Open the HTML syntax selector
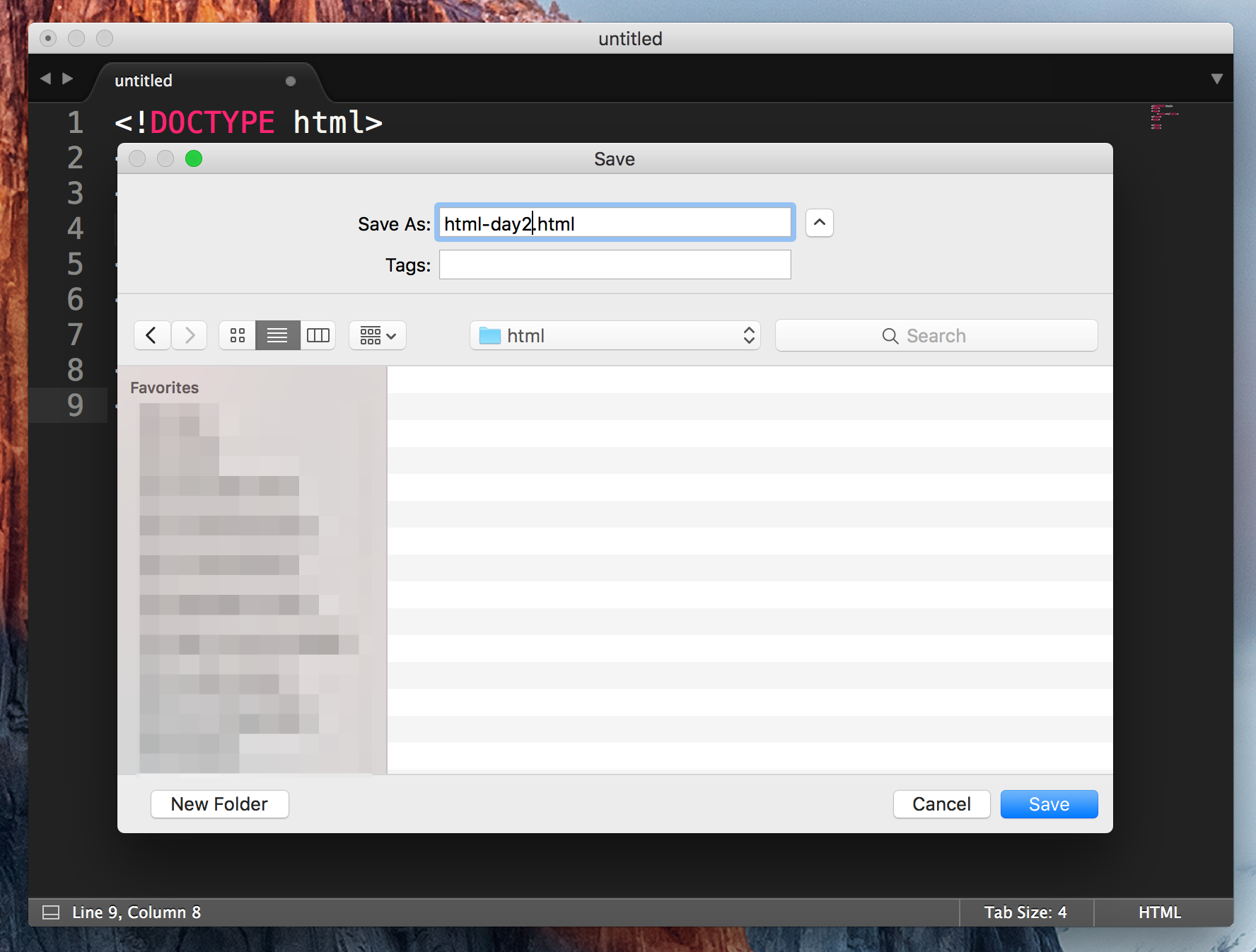This screenshot has height=952, width=1256. pos(1159,912)
